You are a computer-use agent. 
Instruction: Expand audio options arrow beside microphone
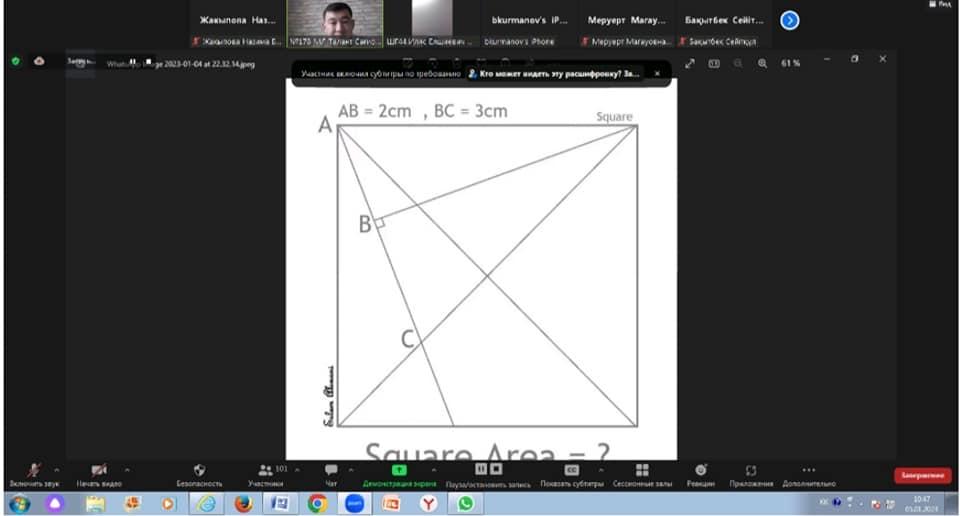click(x=56, y=468)
